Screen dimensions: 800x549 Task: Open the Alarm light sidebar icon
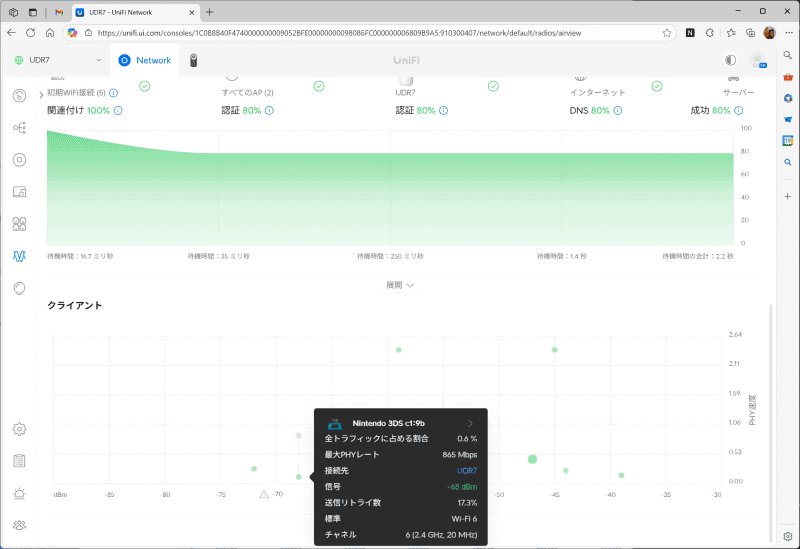point(19,493)
